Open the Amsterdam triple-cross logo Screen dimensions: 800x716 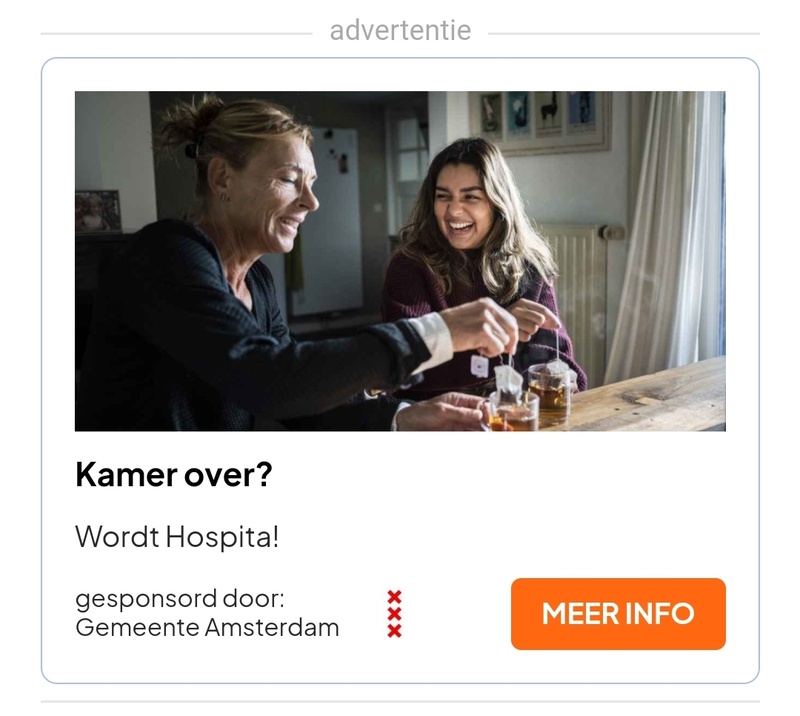[x=394, y=614]
